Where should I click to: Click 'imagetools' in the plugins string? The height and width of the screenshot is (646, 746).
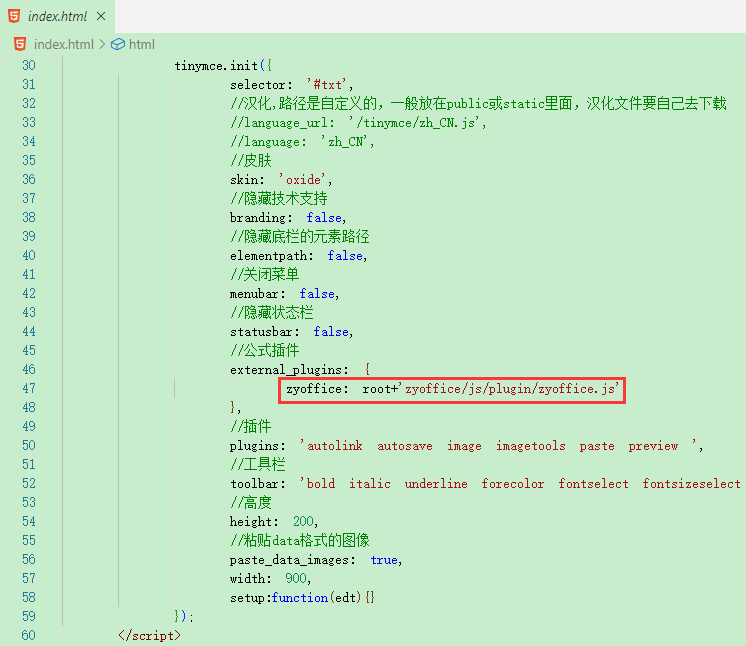[530, 446]
